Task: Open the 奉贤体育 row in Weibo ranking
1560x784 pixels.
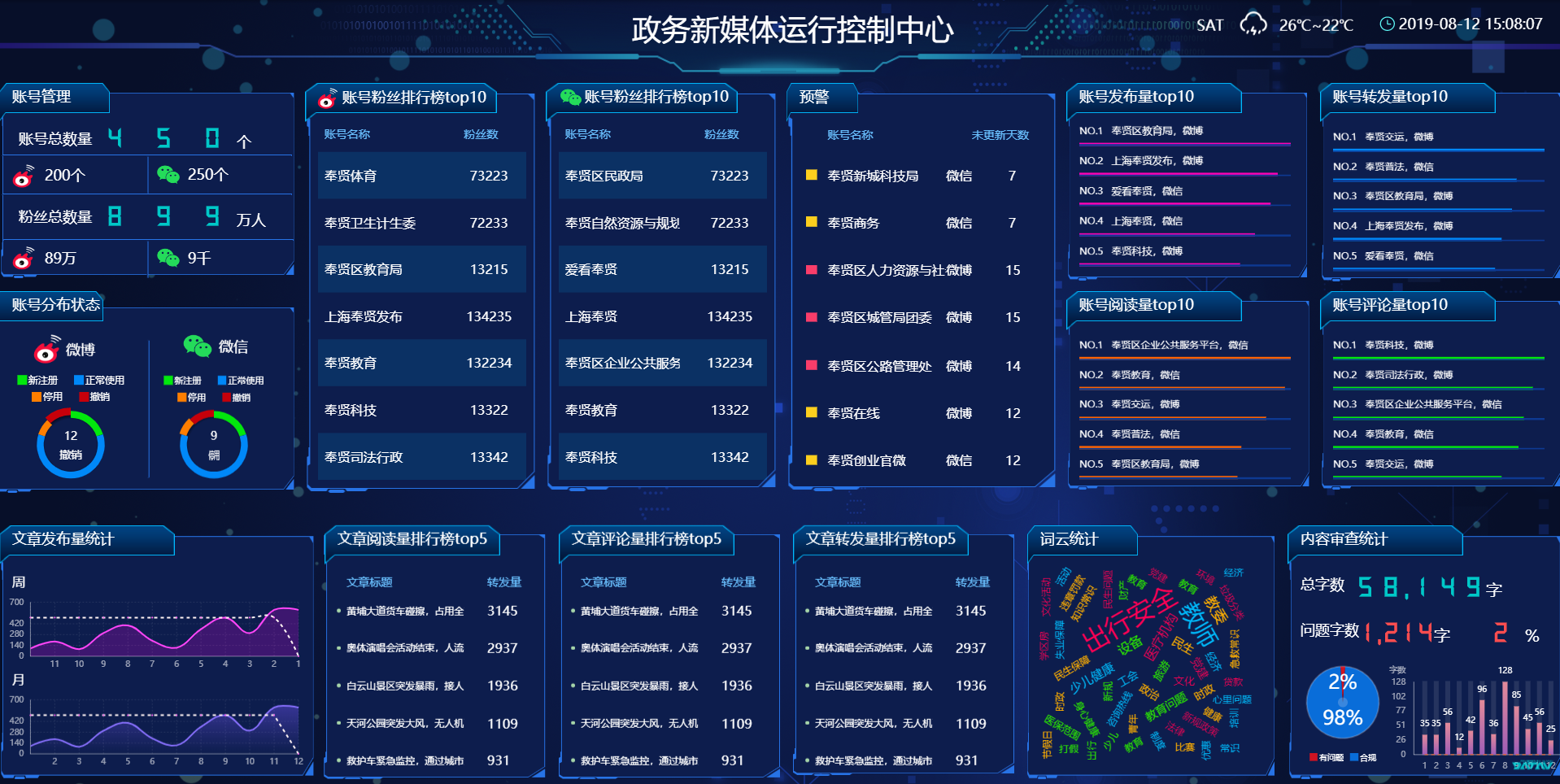Action: [x=421, y=176]
